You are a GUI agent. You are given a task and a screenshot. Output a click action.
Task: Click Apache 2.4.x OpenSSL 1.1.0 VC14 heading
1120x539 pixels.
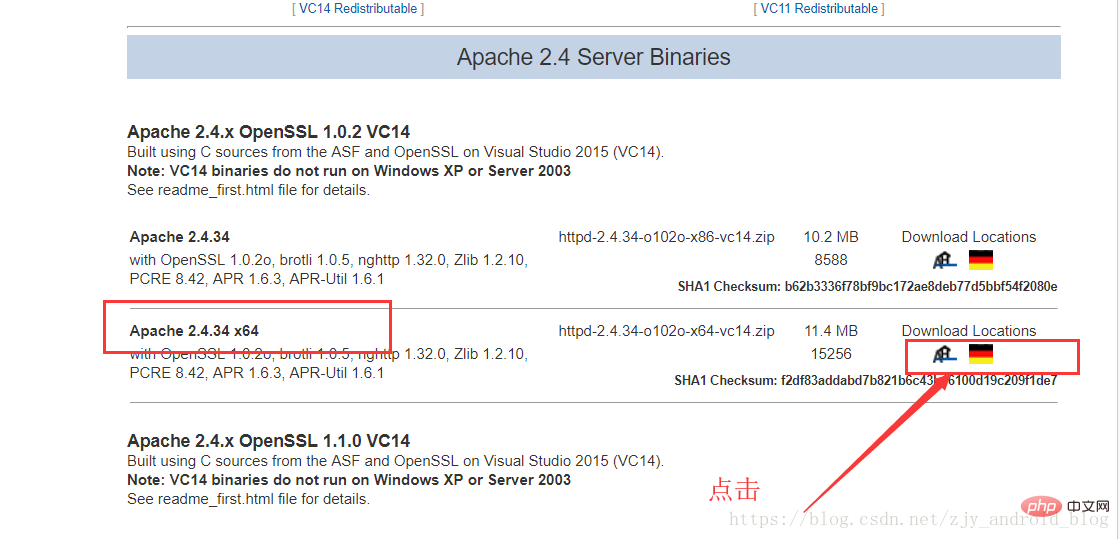269,440
